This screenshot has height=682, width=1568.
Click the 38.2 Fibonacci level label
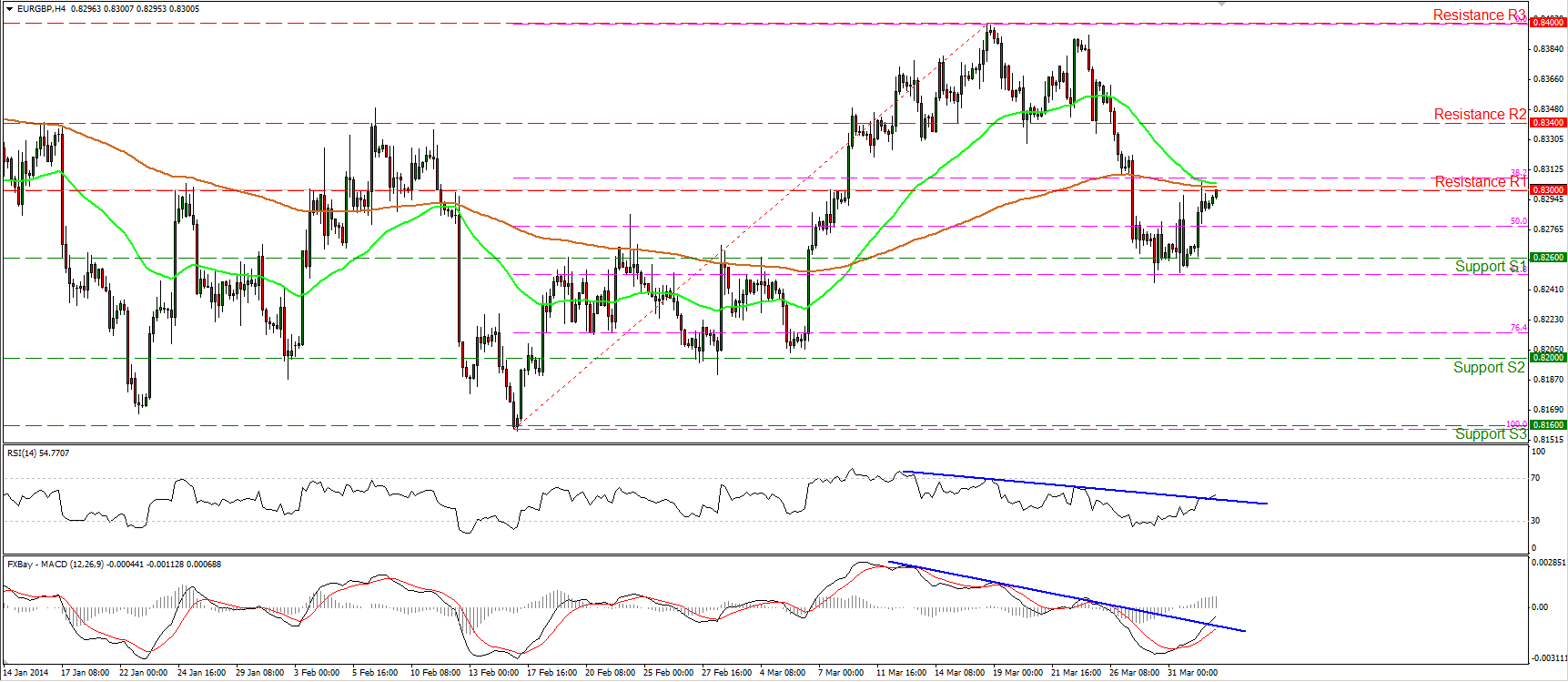click(x=1519, y=172)
